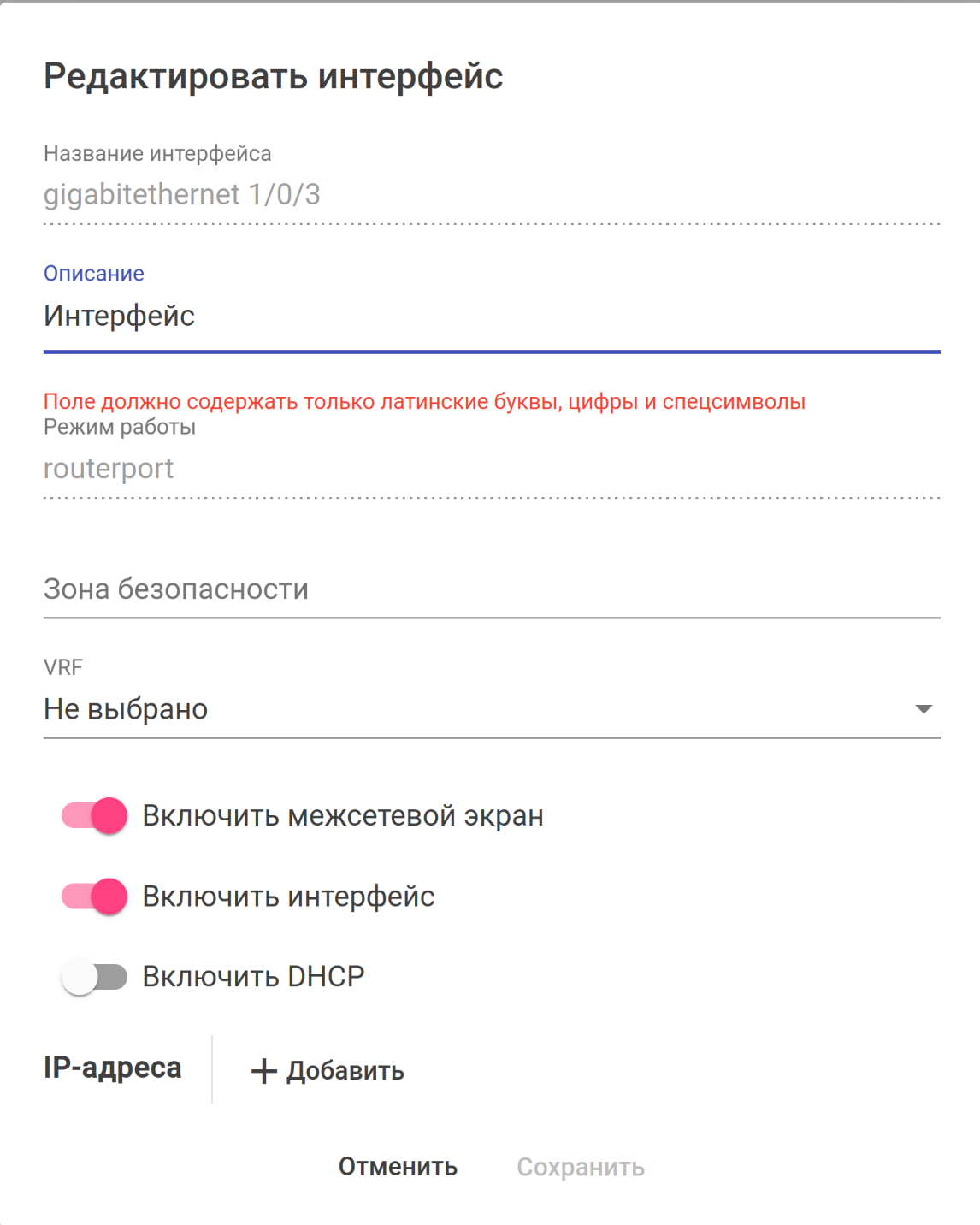Click the 'IP-адреса' section heading
This screenshot has width=980, height=1225.
click(x=113, y=1068)
